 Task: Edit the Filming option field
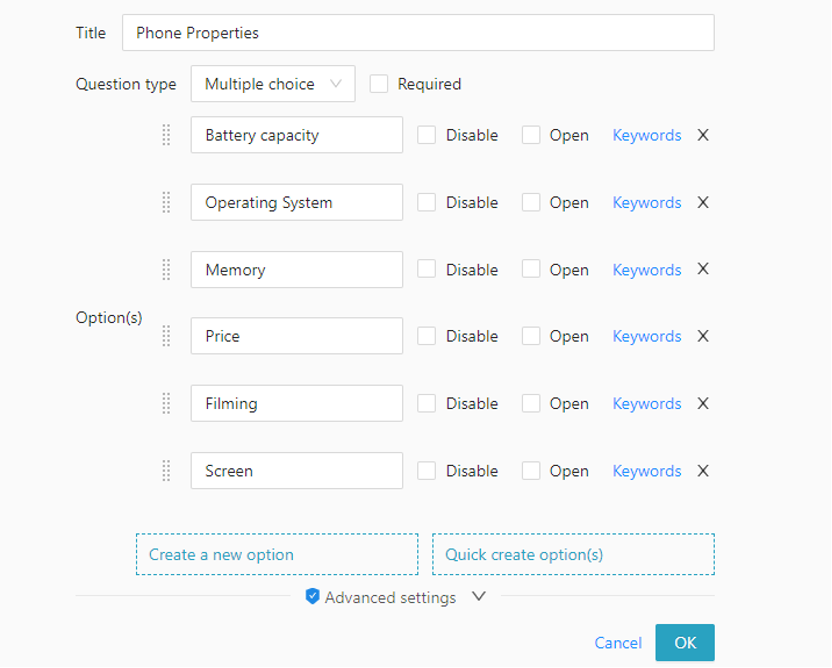(297, 403)
